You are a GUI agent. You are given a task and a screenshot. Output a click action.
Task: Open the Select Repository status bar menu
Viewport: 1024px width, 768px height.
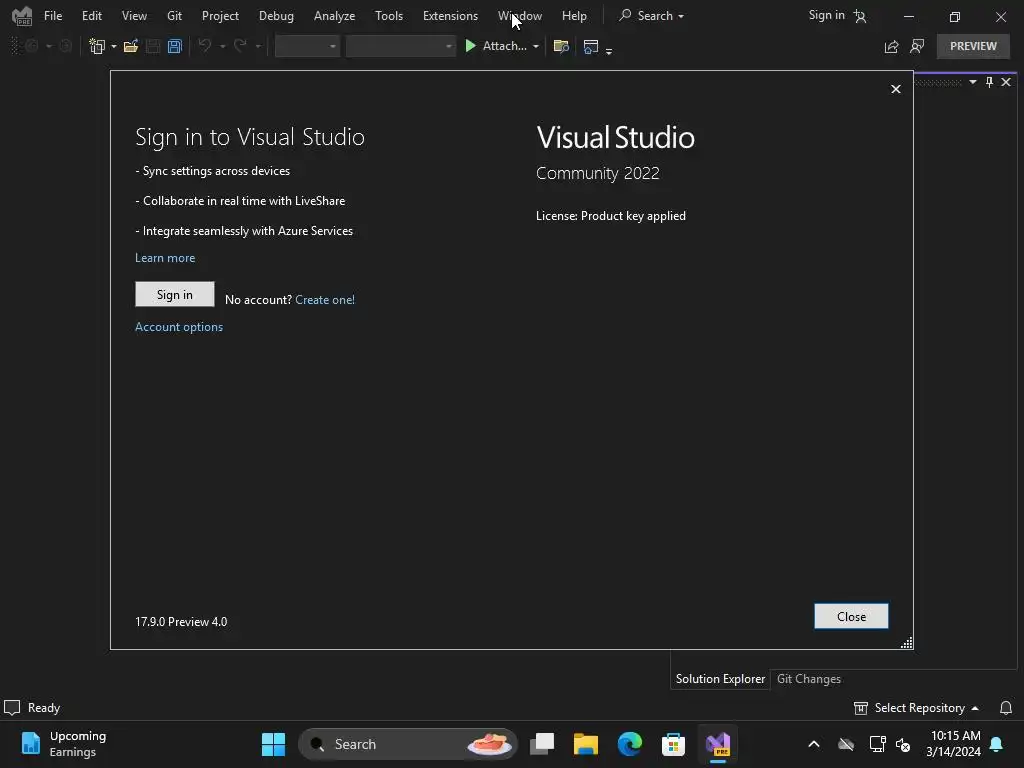(916, 708)
